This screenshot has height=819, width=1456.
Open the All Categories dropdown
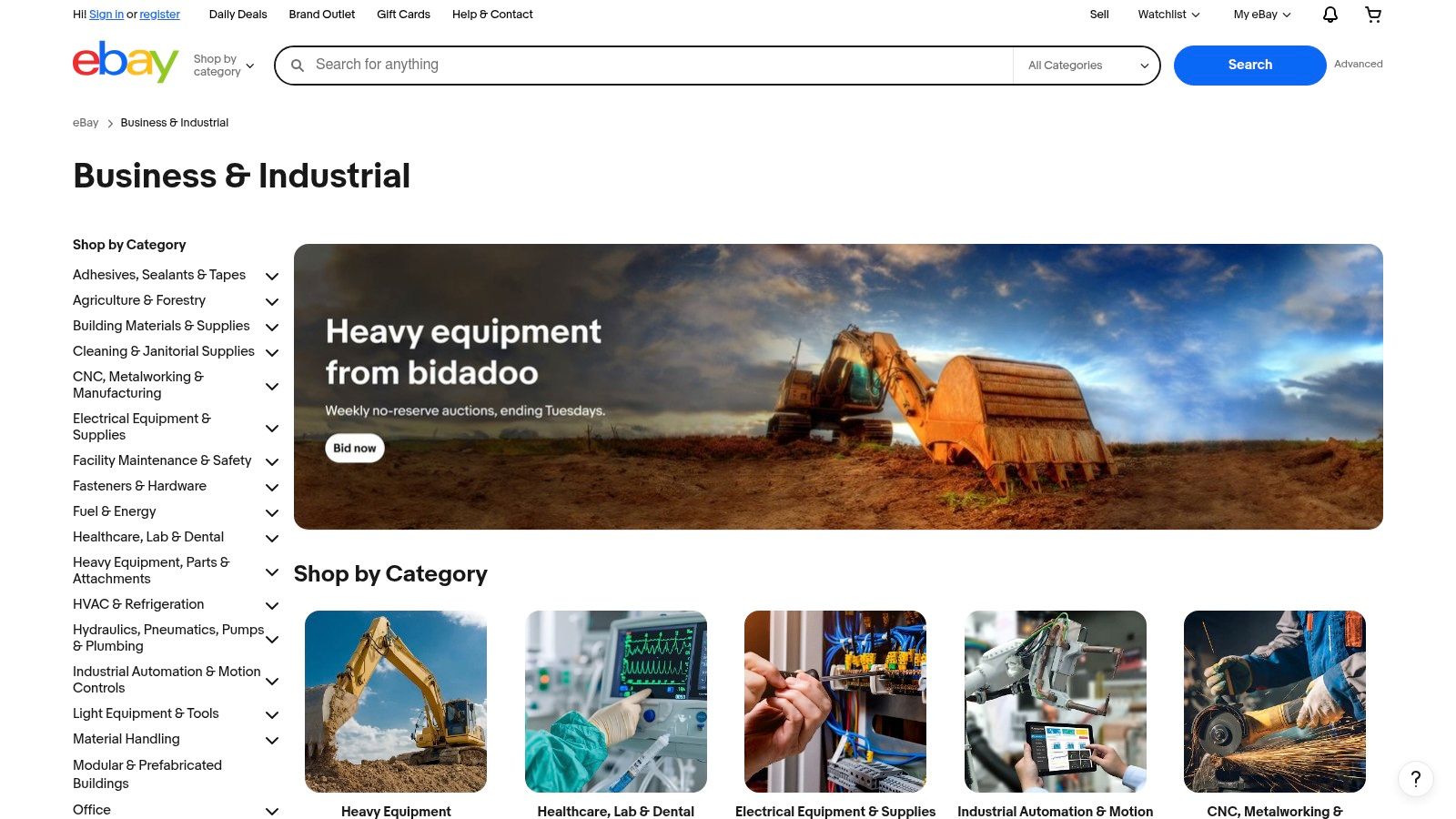[1087, 66]
